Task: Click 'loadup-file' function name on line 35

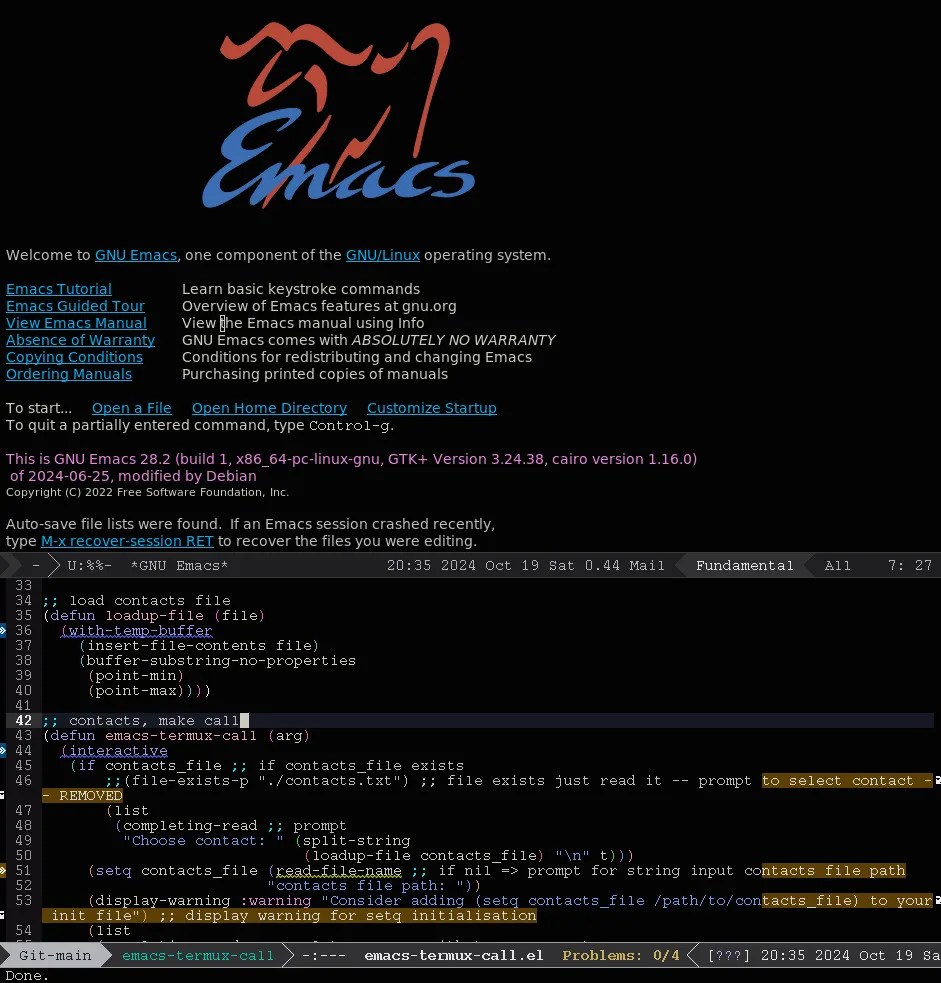Action: (x=154, y=616)
